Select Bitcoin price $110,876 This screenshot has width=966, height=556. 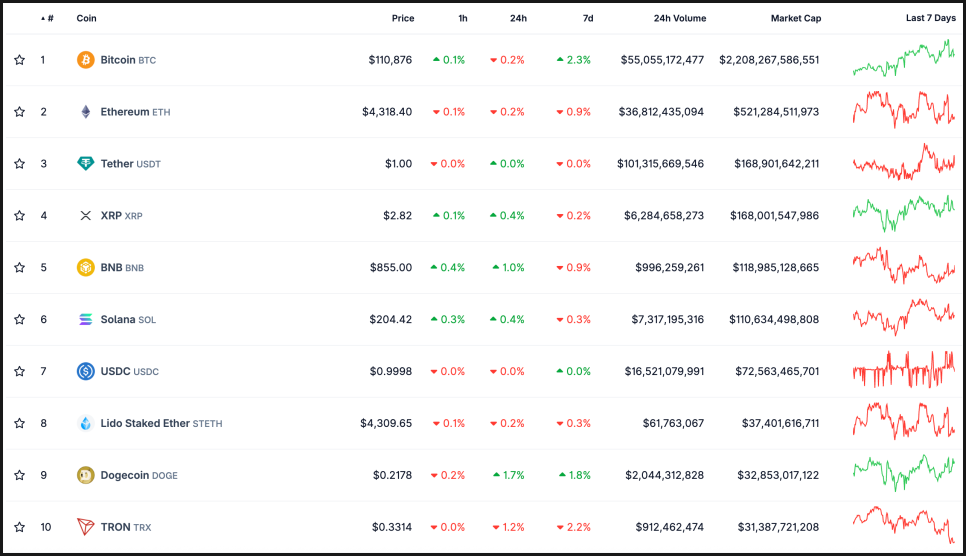pyautogui.click(x=390, y=60)
